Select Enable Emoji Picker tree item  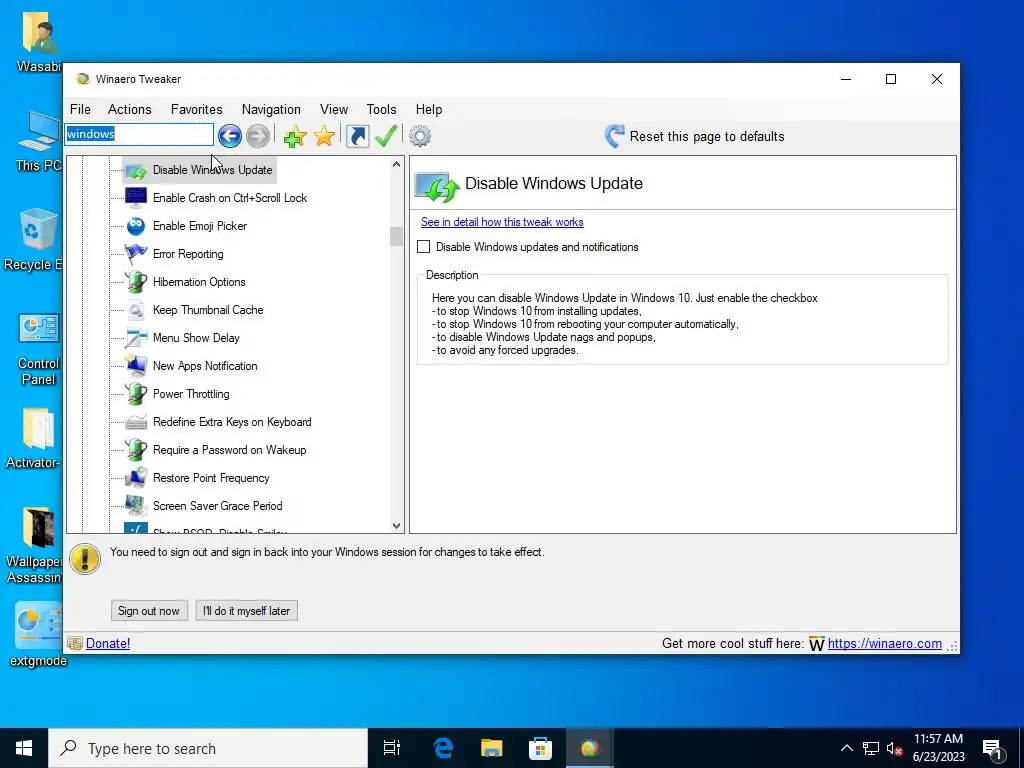click(x=200, y=226)
